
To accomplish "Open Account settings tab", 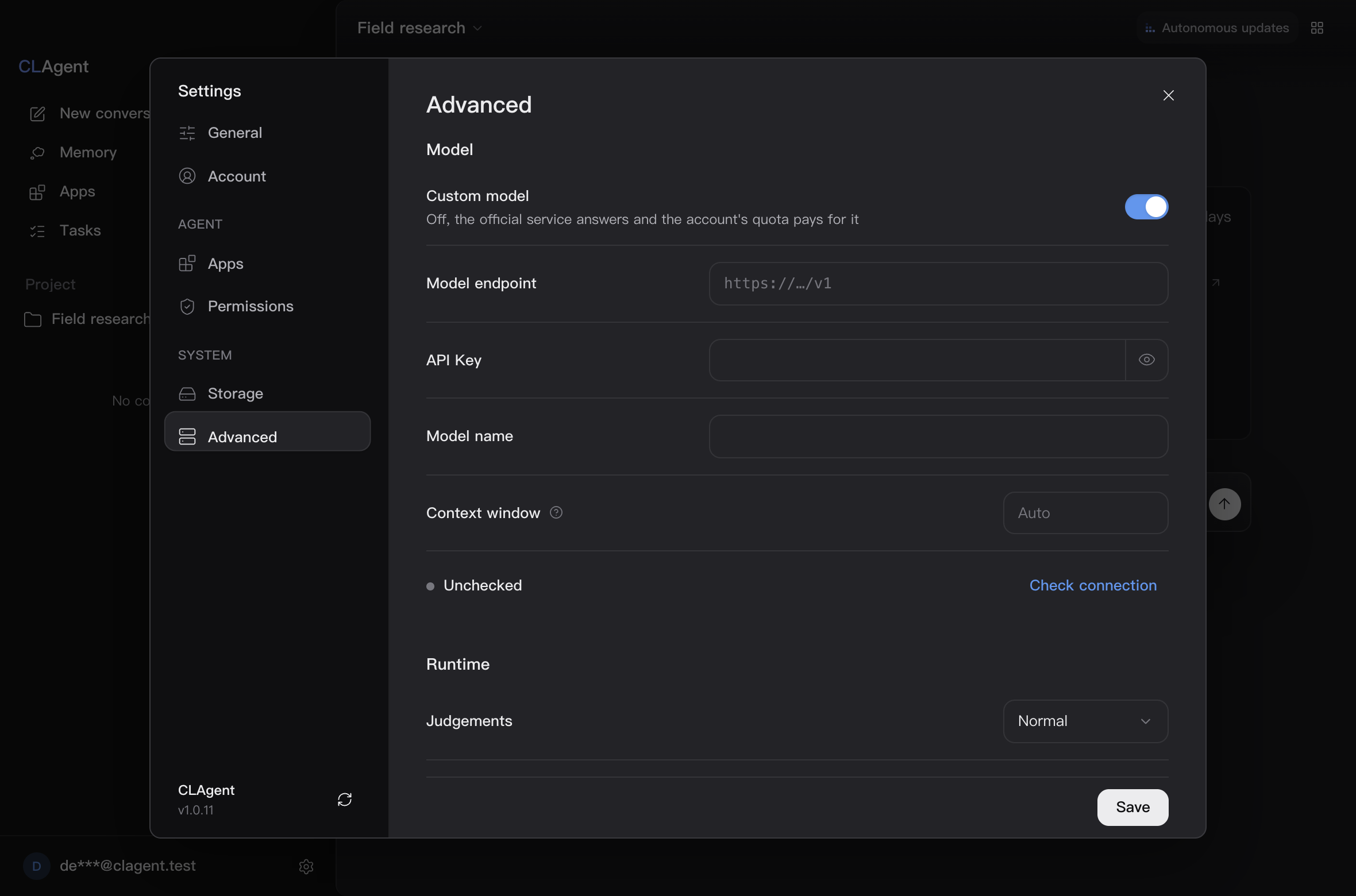I will click(x=267, y=176).
